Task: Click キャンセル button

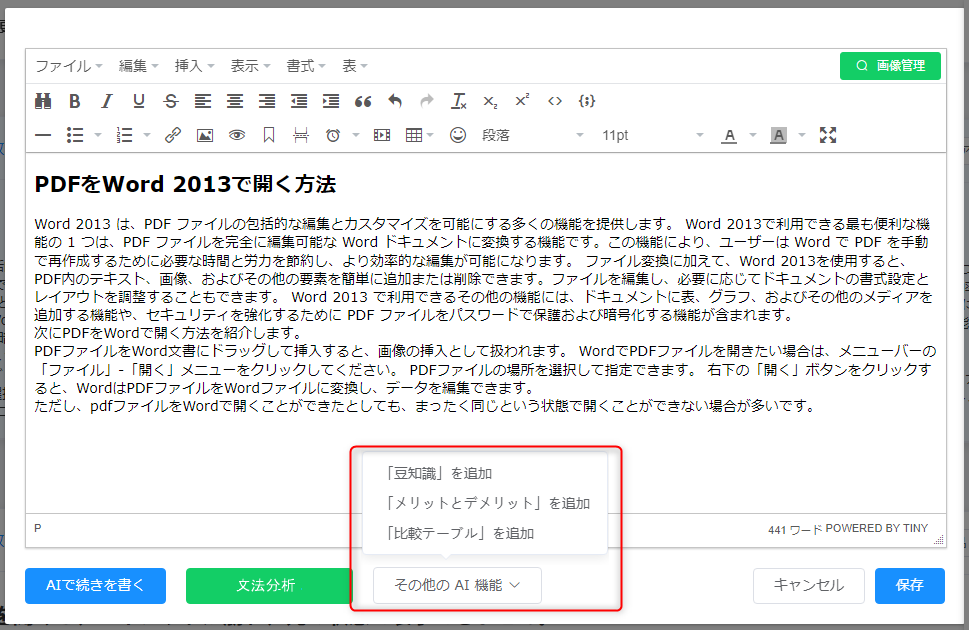Action: [x=808, y=585]
